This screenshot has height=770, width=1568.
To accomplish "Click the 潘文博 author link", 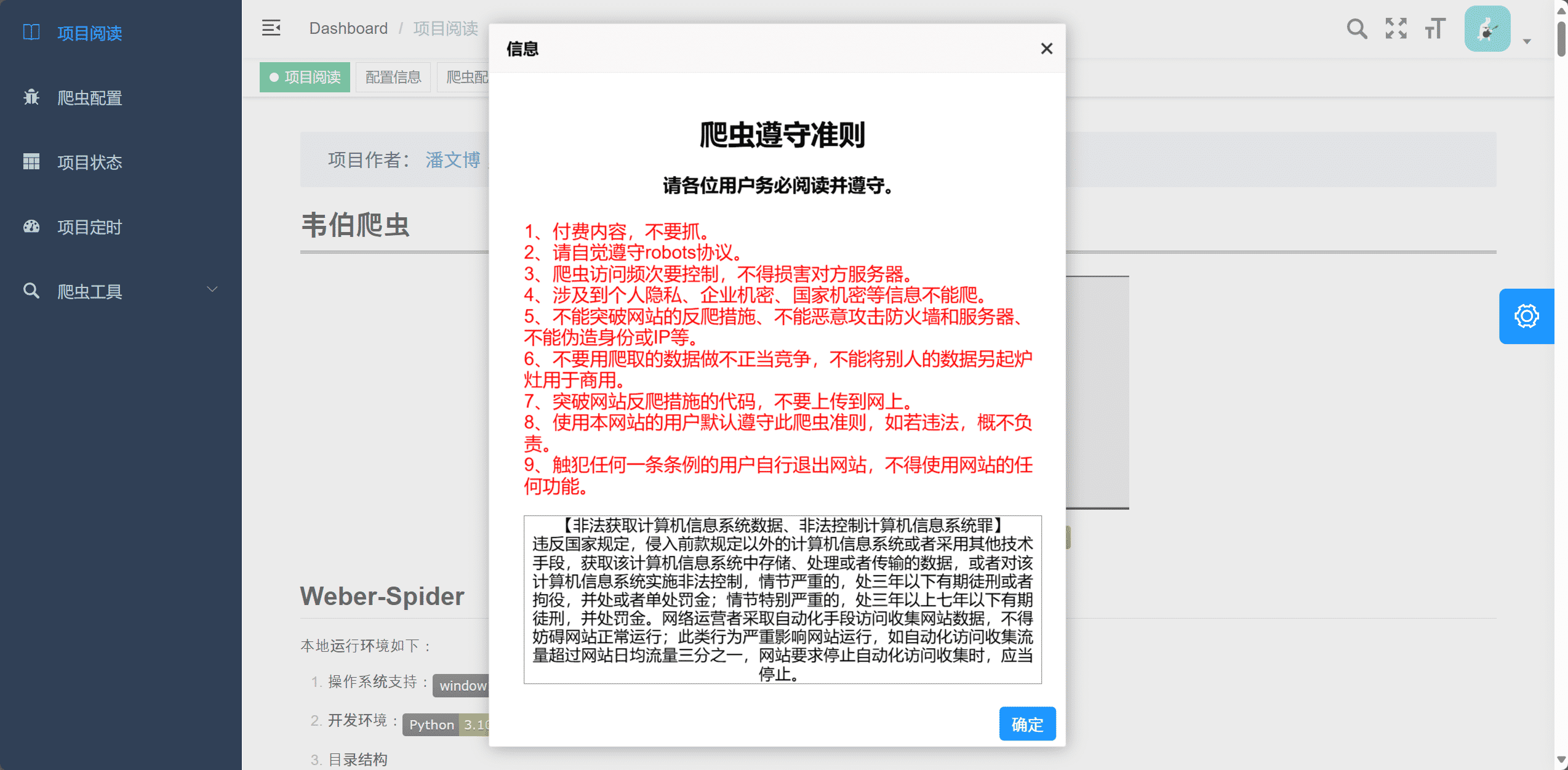I will click(x=453, y=159).
